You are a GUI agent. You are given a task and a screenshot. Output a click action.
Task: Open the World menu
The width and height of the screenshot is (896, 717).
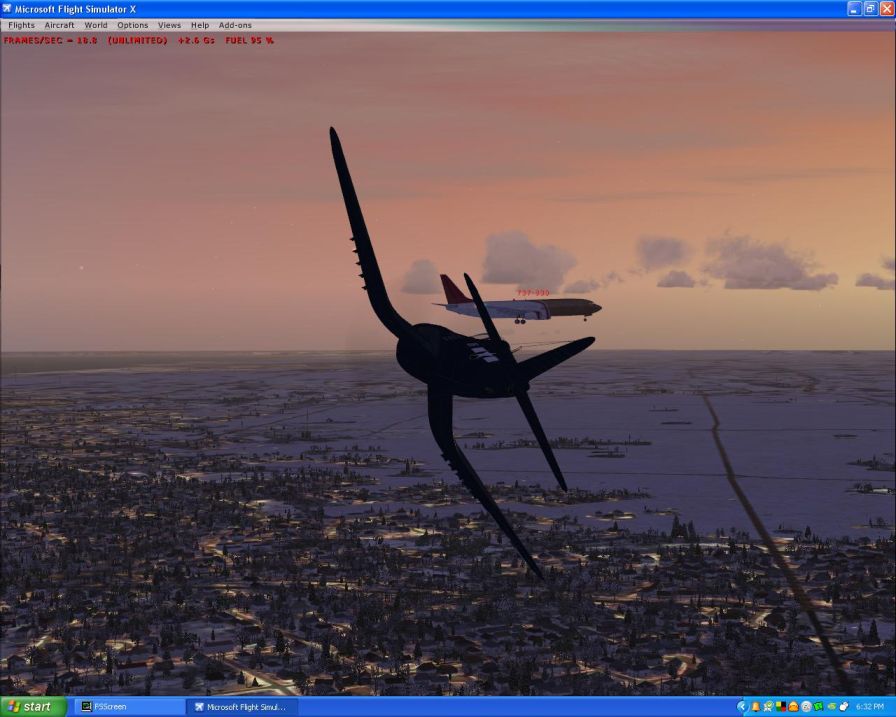96,25
